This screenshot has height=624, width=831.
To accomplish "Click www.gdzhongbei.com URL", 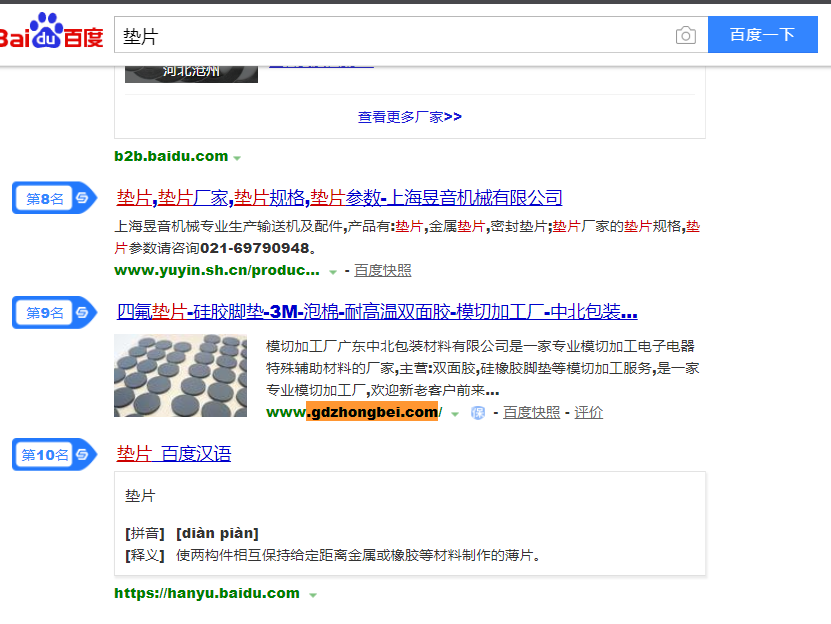I will pyautogui.click(x=354, y=412).
